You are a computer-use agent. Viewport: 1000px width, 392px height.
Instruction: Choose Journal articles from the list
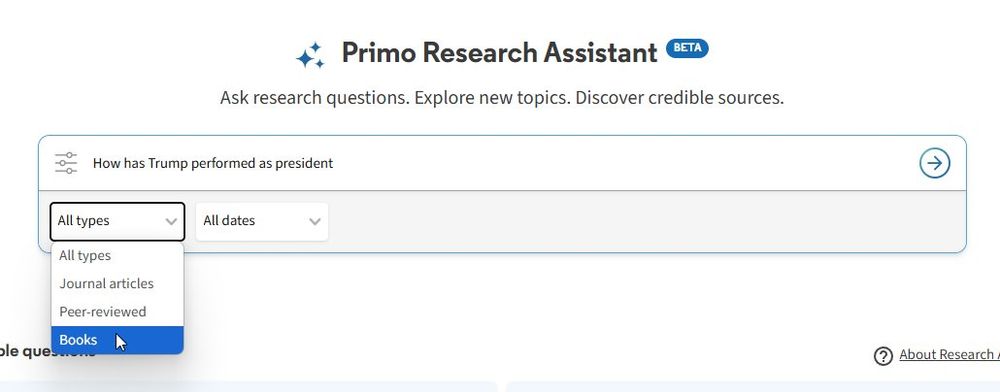117,284
